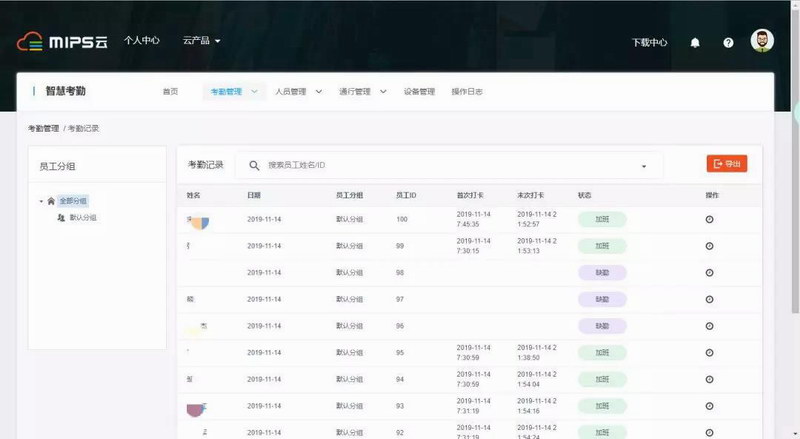Click the search magnifier icon
800x439 pixels.
point(255,165)
